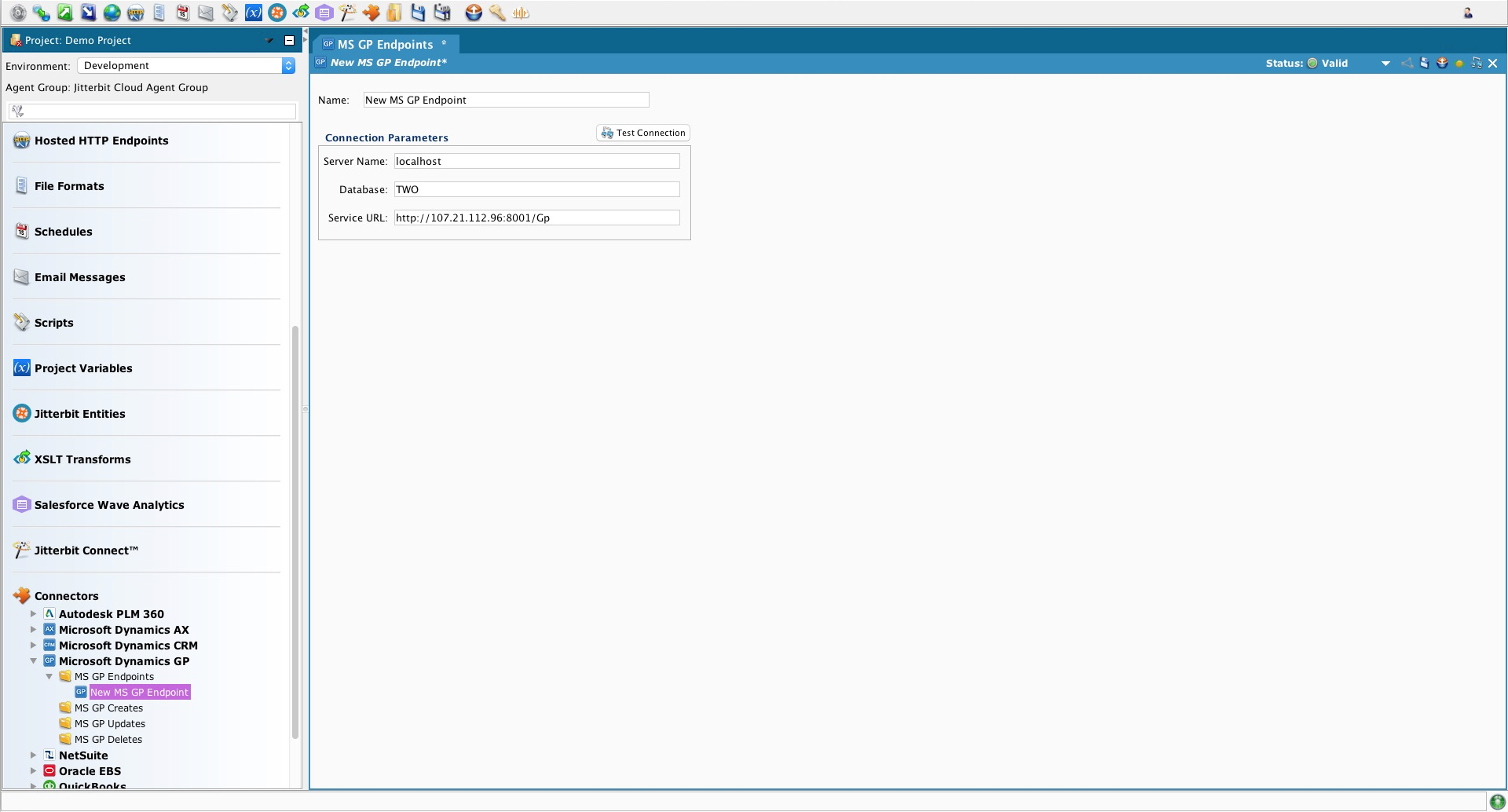Click the key icon in top toolbar

click(497, 13)
